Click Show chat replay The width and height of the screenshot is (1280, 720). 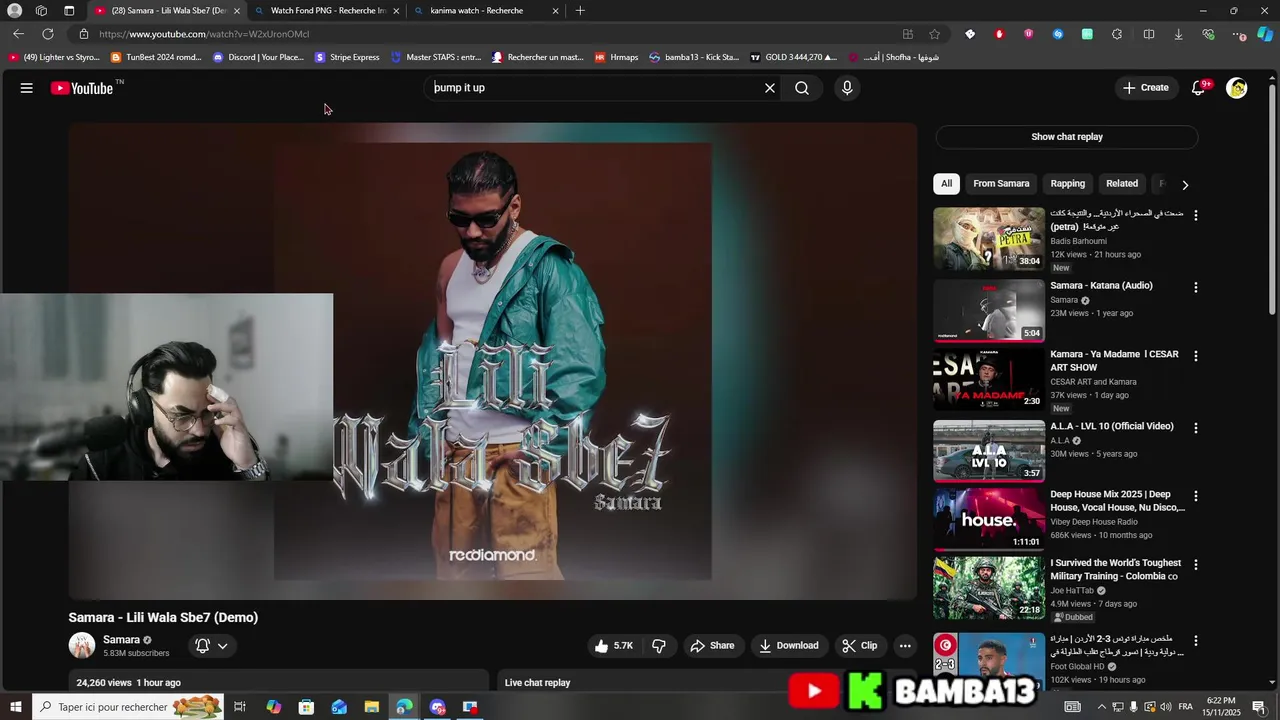pyautogui.click(x=1067, y=137)
